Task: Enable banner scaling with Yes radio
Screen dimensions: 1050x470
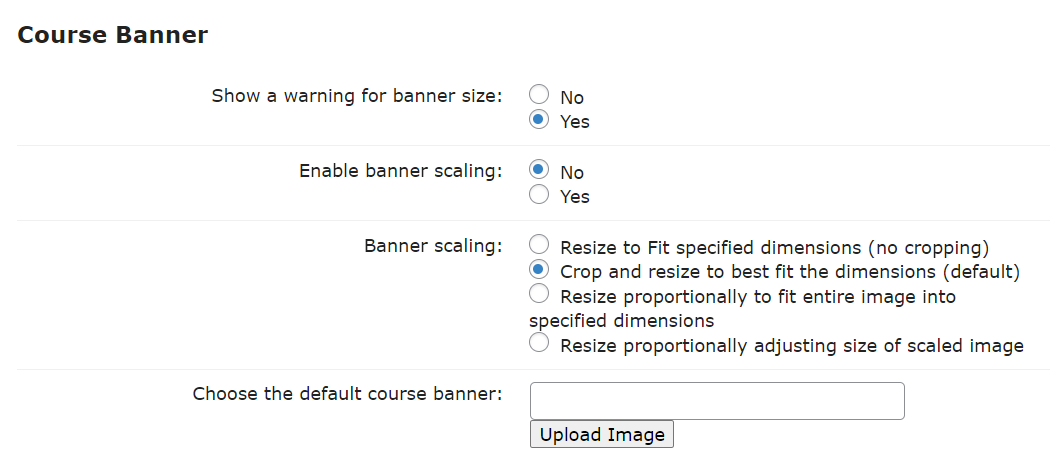Action: [538, 194]
